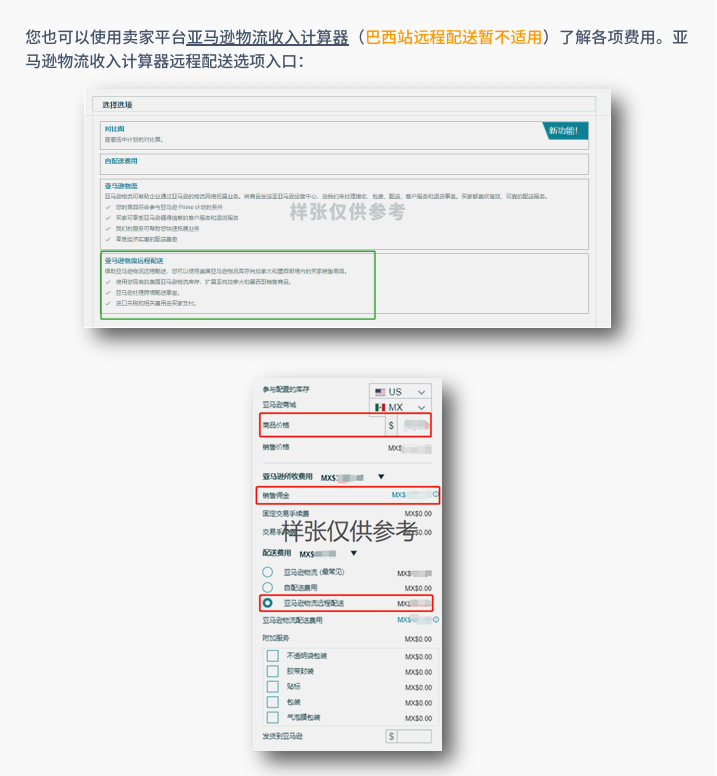
Task: Select the 亚马逊物流远程配送 option card title
Action: (134, 260)
